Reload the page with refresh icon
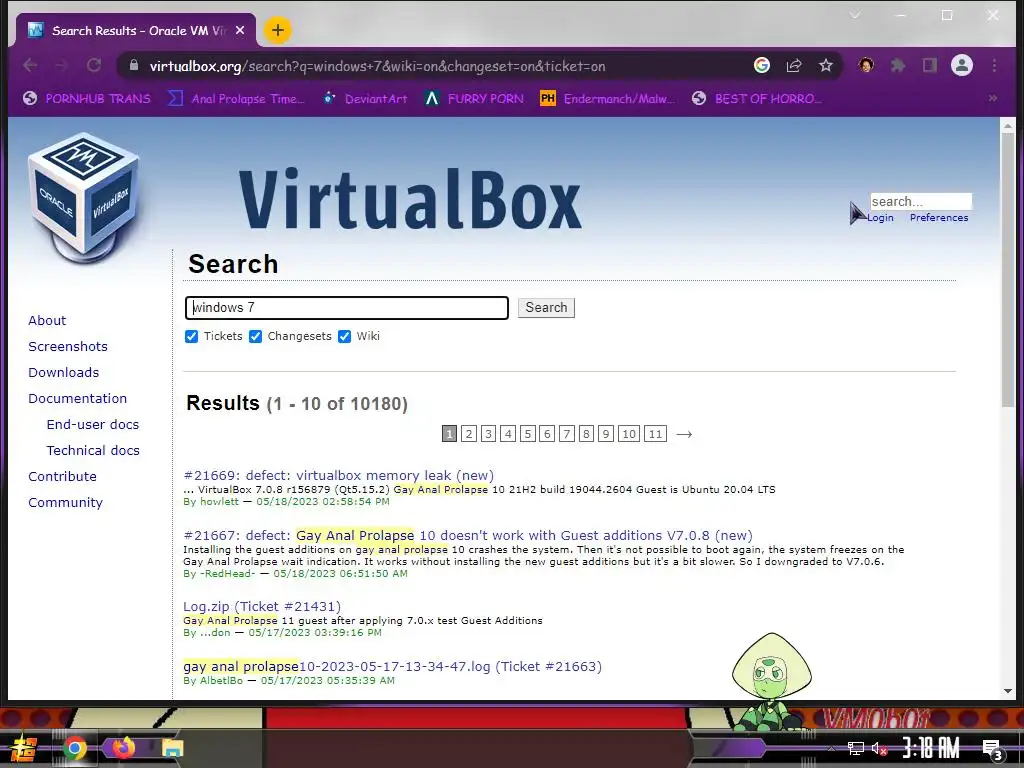1024x768 pixels. pyautogui.click(x=94, y=65)
